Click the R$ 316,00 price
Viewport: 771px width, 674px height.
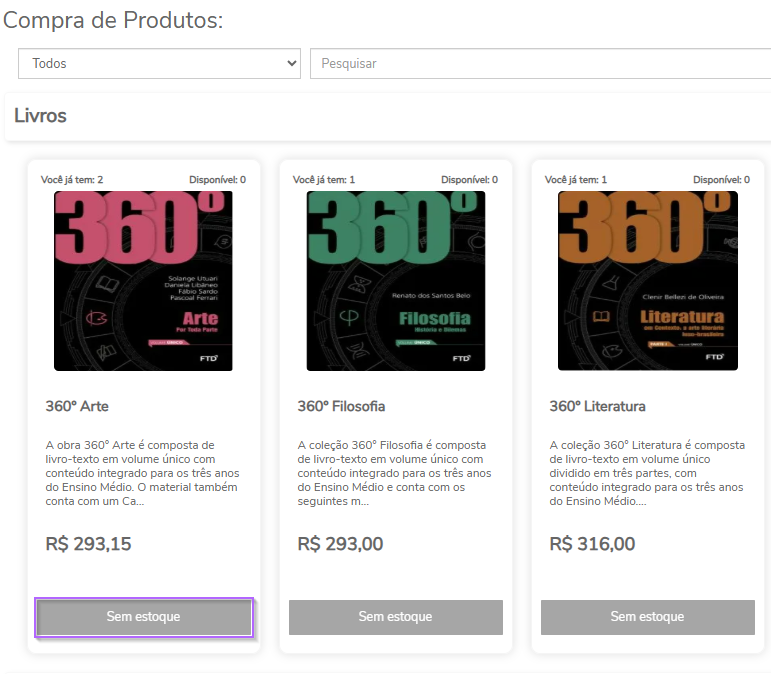pos(592,544)
